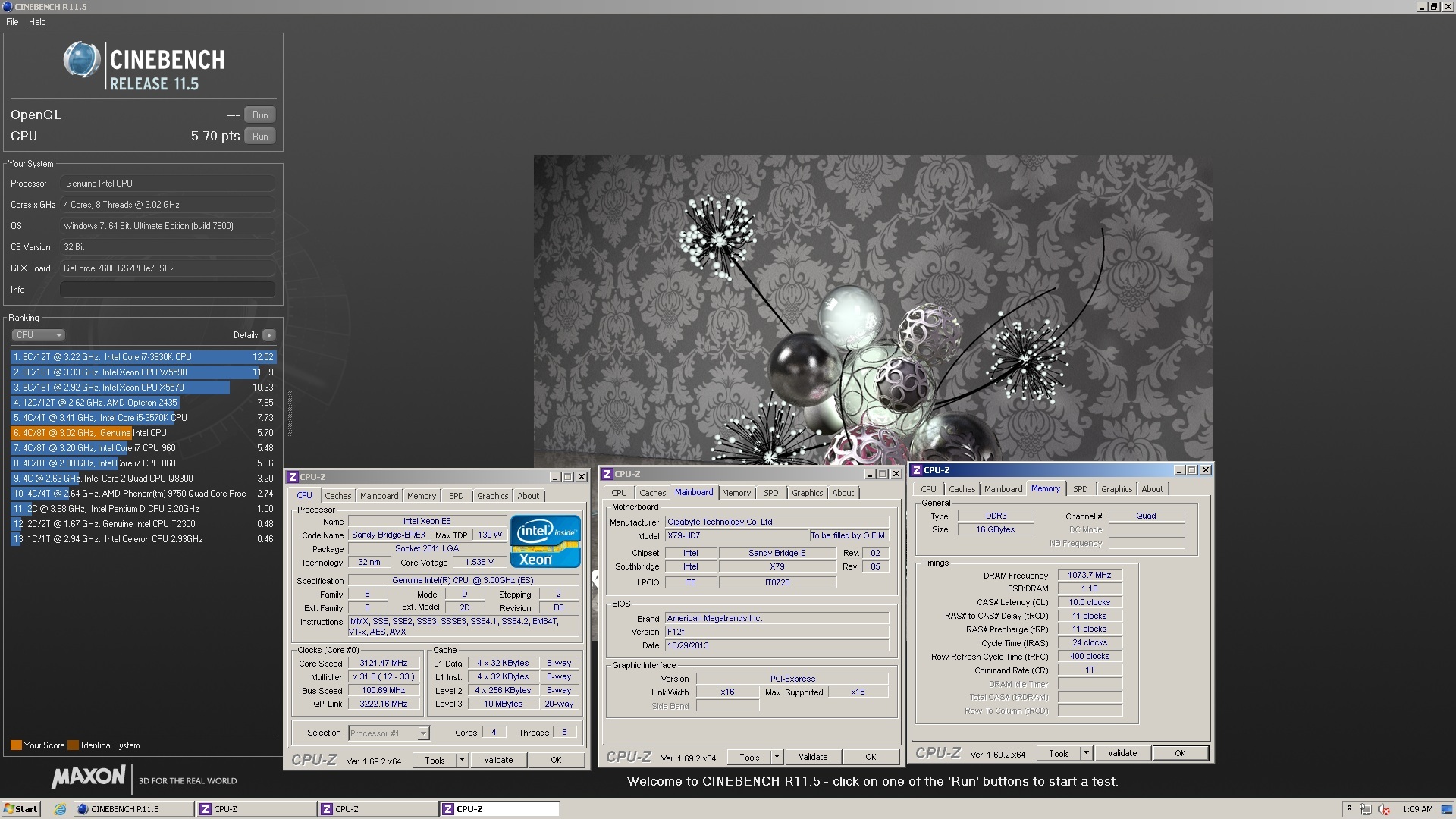Click Tools button in rightmost CPU-Z window
Screen dimensions: 1456x819
point(1059,753)
